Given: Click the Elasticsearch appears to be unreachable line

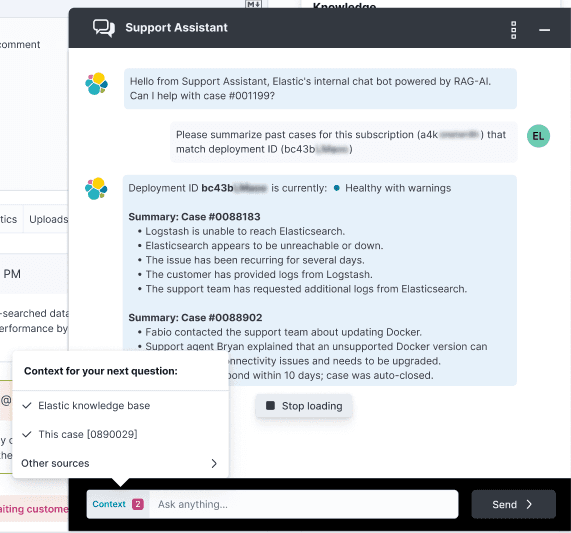Looking at the screenshot, I should tap(264, 245).
